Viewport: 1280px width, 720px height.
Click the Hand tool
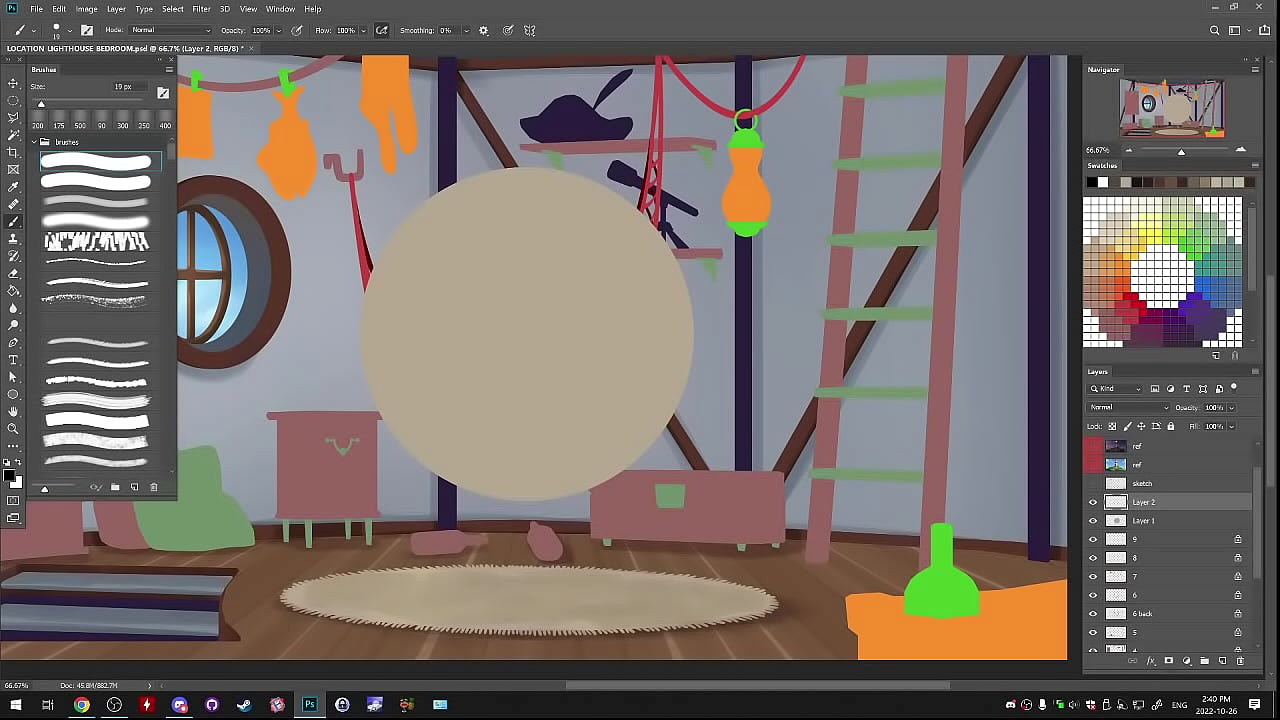(13, 411)
